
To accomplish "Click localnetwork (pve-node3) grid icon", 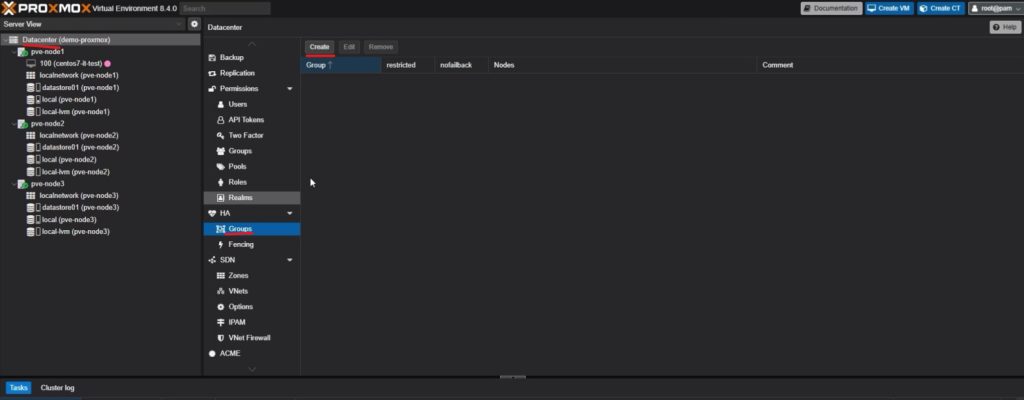I will click(31, 195).
